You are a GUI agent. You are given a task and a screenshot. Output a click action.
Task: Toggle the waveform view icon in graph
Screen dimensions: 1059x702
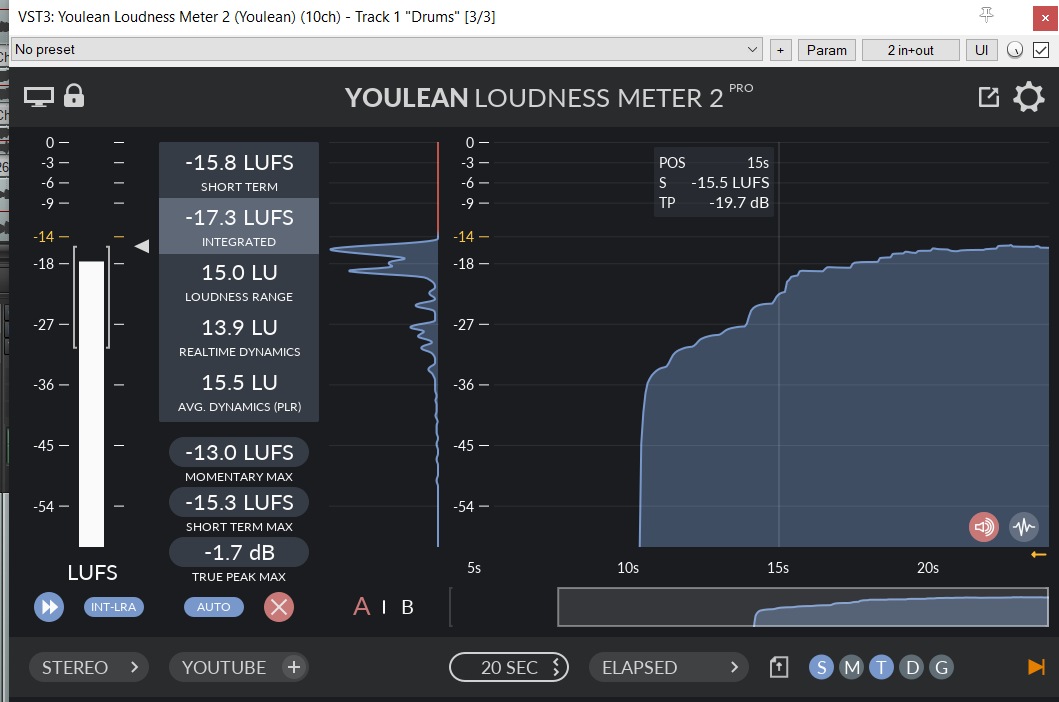[1024, 526]
